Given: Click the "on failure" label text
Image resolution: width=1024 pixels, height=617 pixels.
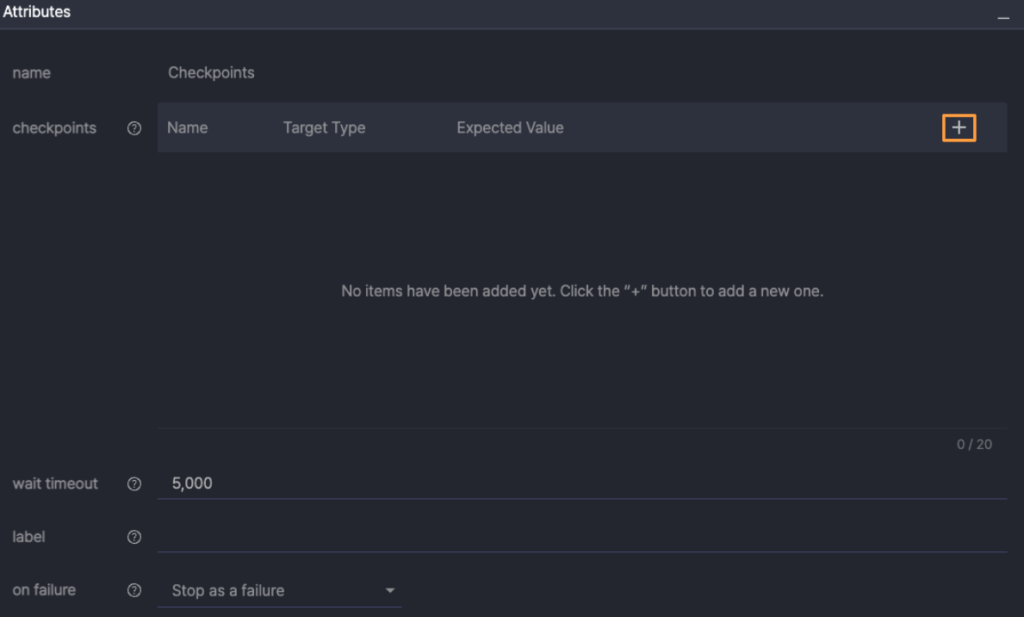Looking at the screenshot, I should point(44,590).
